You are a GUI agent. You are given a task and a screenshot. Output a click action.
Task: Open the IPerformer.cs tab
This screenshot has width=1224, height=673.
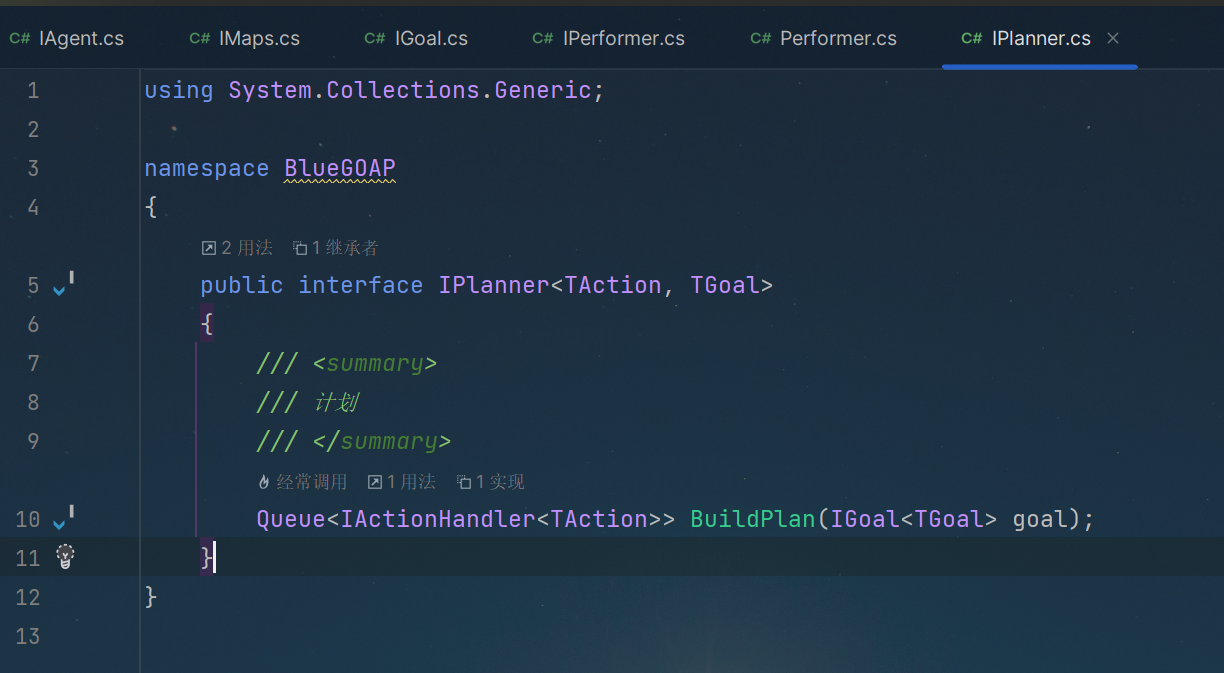tap(608, 39)
